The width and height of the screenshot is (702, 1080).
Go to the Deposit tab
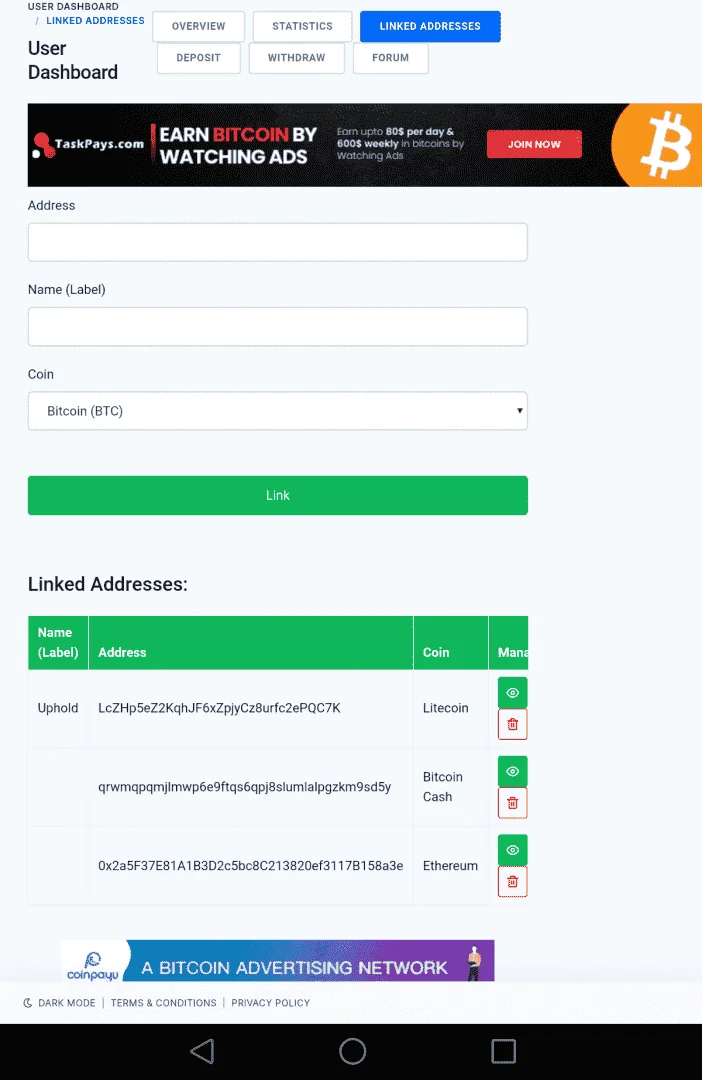tap(198, 58)
